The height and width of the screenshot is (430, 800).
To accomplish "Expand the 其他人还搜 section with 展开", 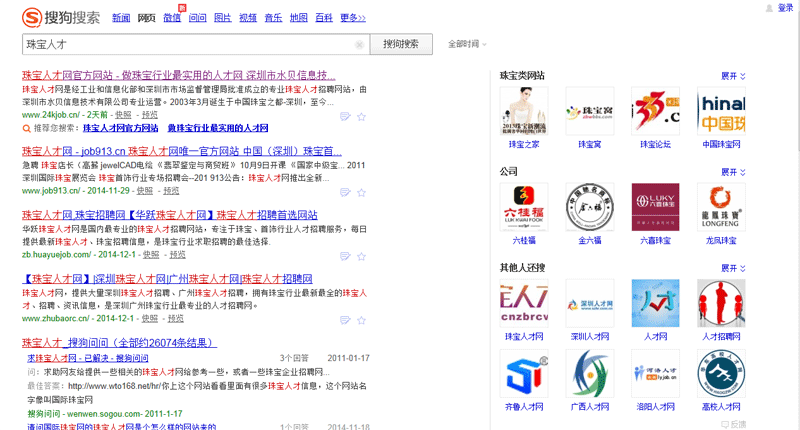I will [x=733, y=268].
